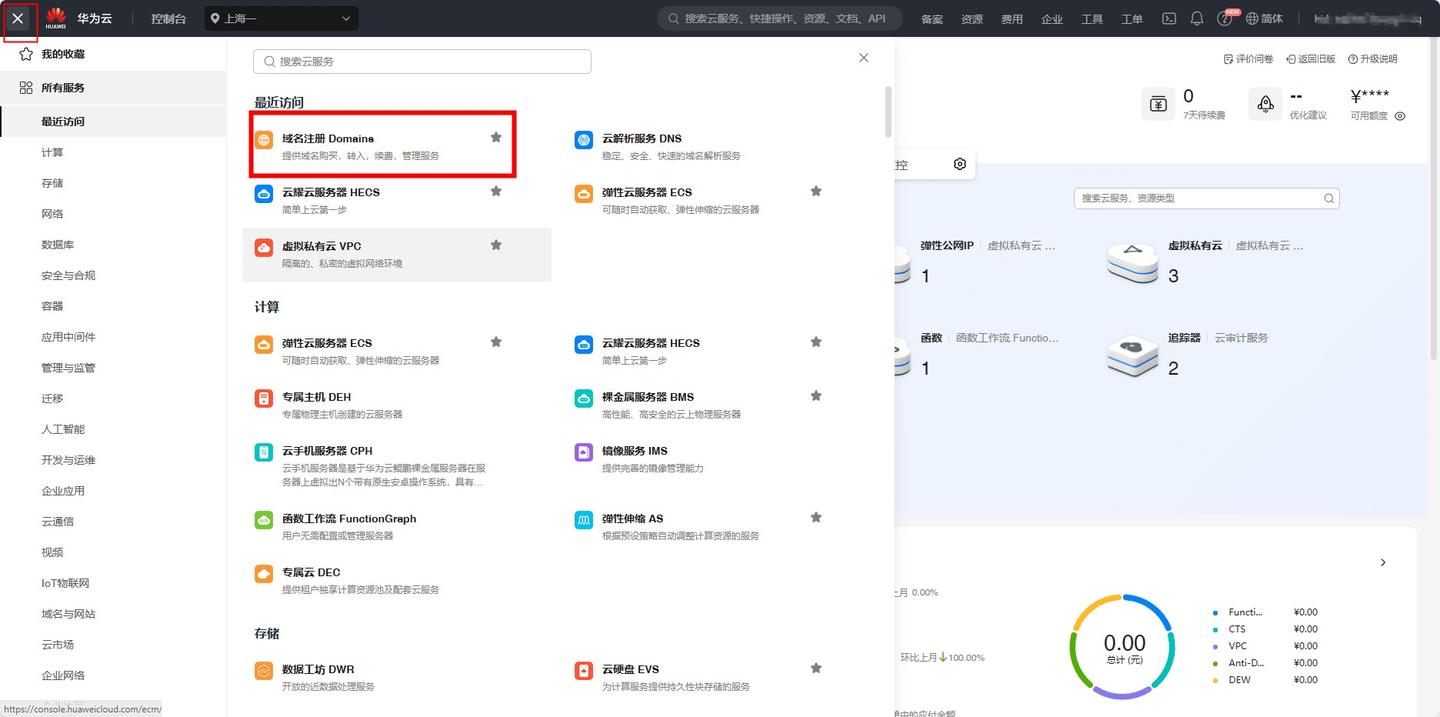This screenshot has height=717, width=1440.
Task: Click the magnifier in dashboard resource search
Action: point(1329,198)
